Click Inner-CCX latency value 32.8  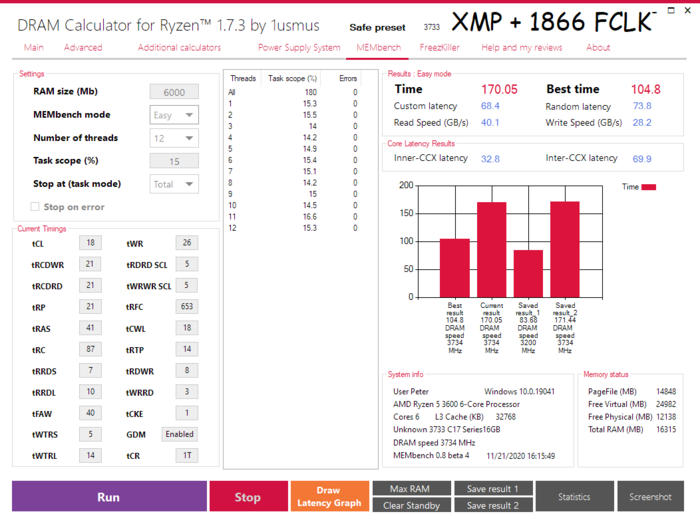(490, 159)
